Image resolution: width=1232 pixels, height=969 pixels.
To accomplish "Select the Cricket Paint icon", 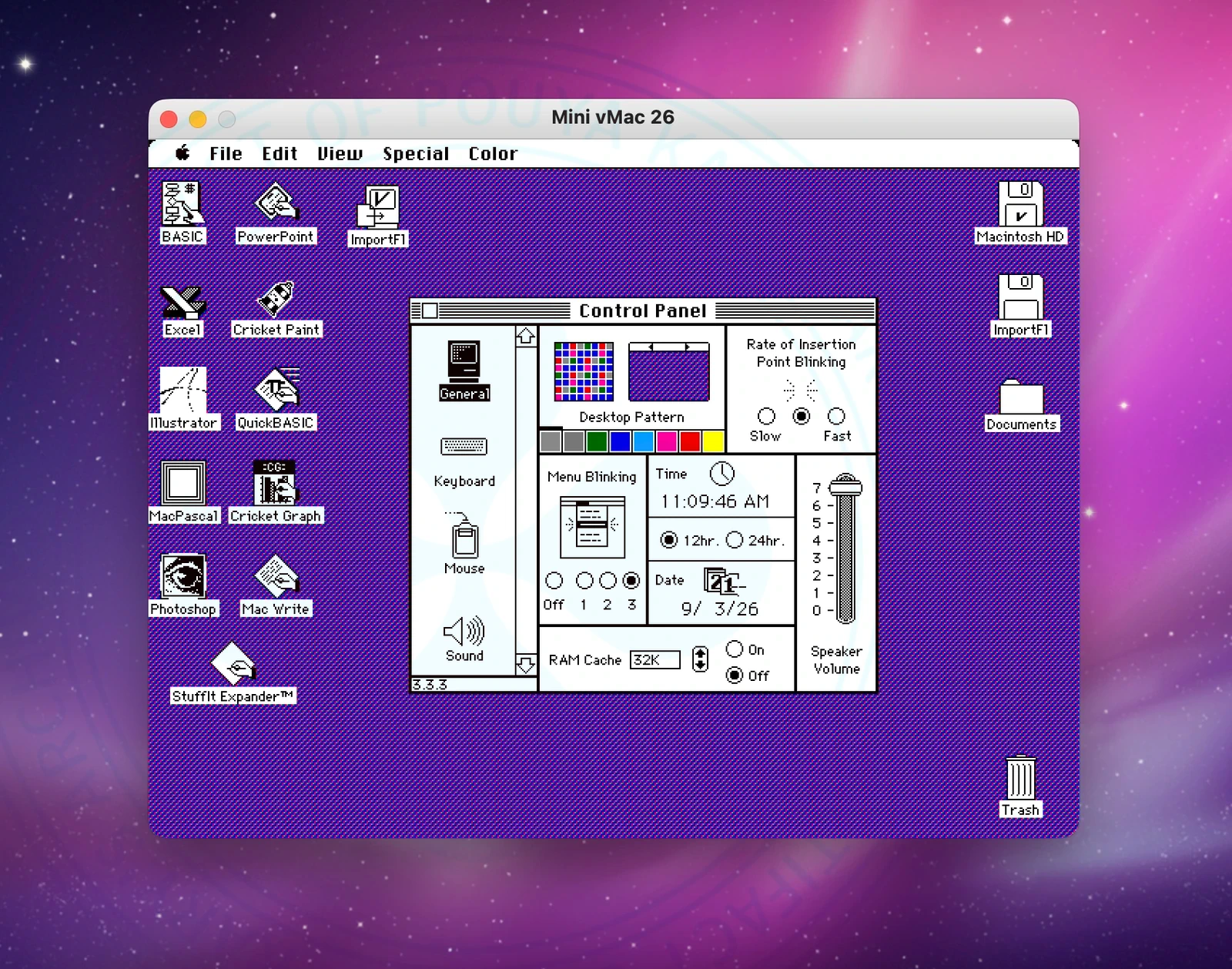I will point(276,299).
